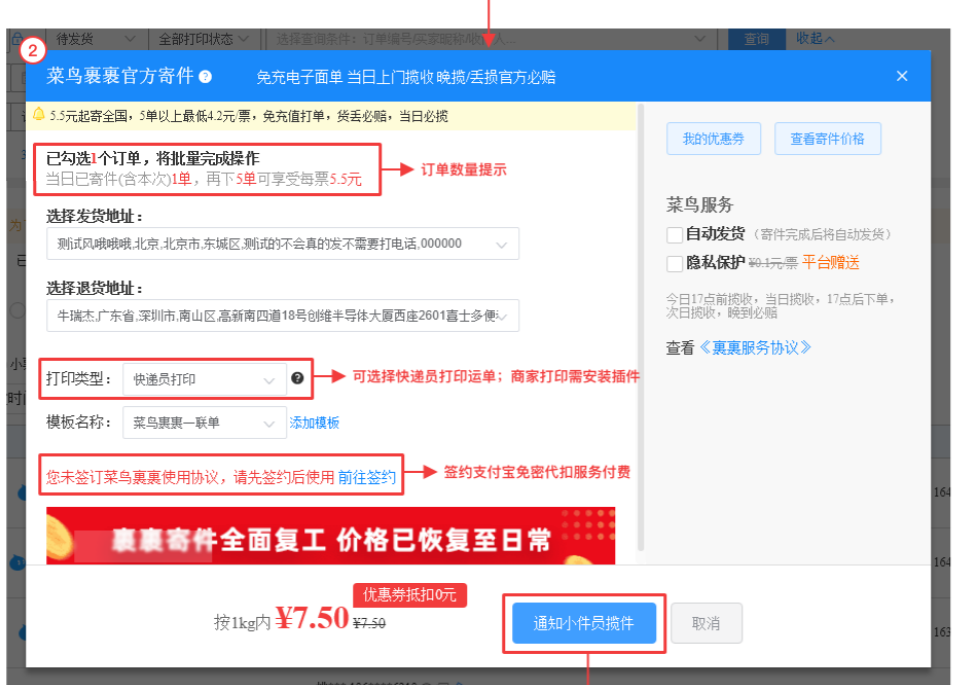Expand the 选择退货地址 dropdown
970x685 pixels.
pyautogui.click(x=283, y=316)
